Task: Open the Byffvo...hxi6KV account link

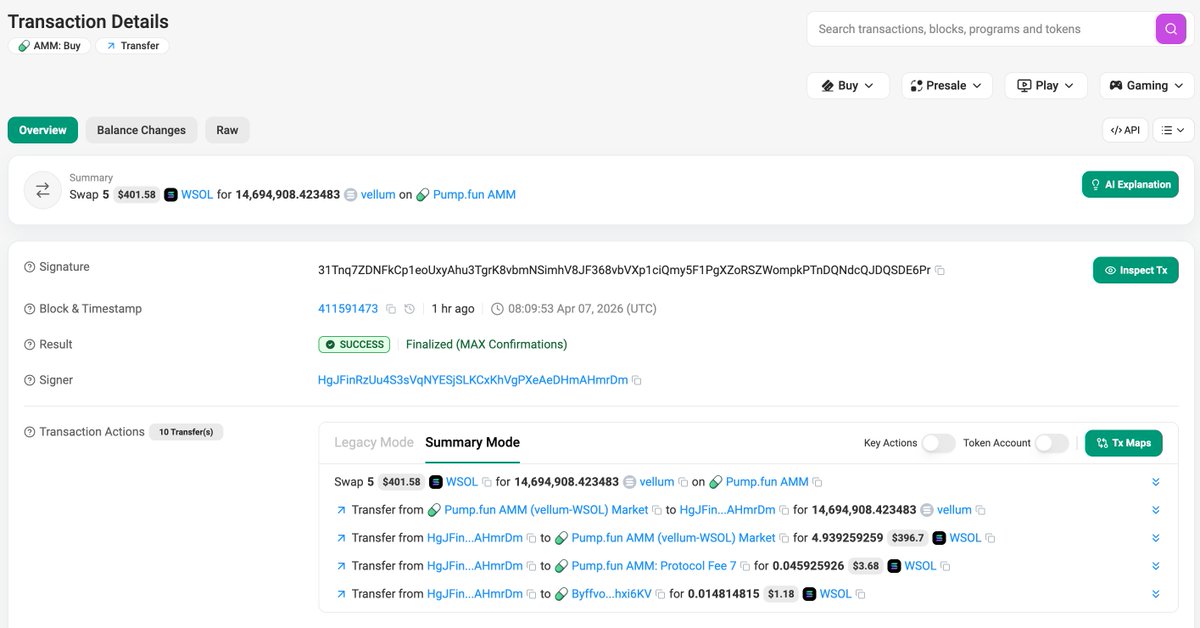Action: [x=611, y=594]
